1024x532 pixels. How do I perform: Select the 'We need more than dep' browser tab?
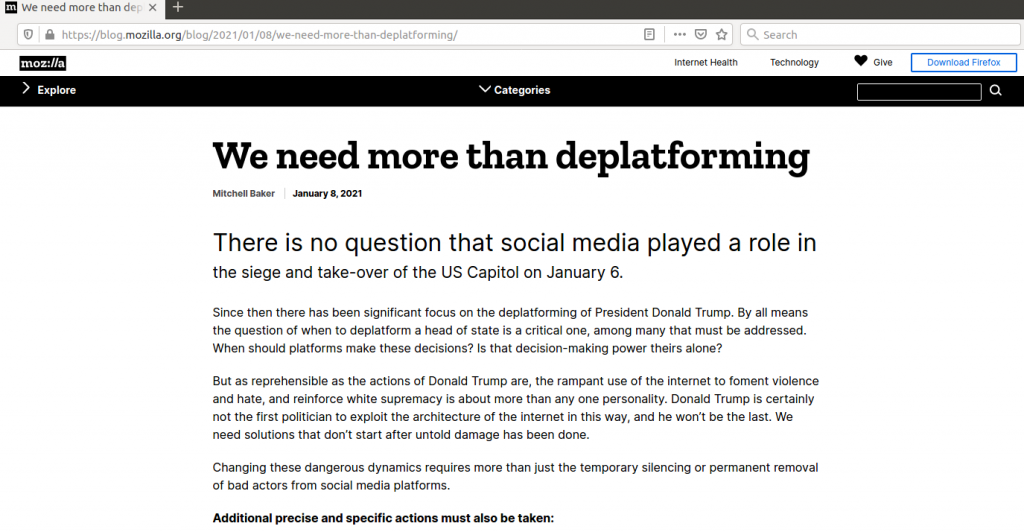coord(82,8)
